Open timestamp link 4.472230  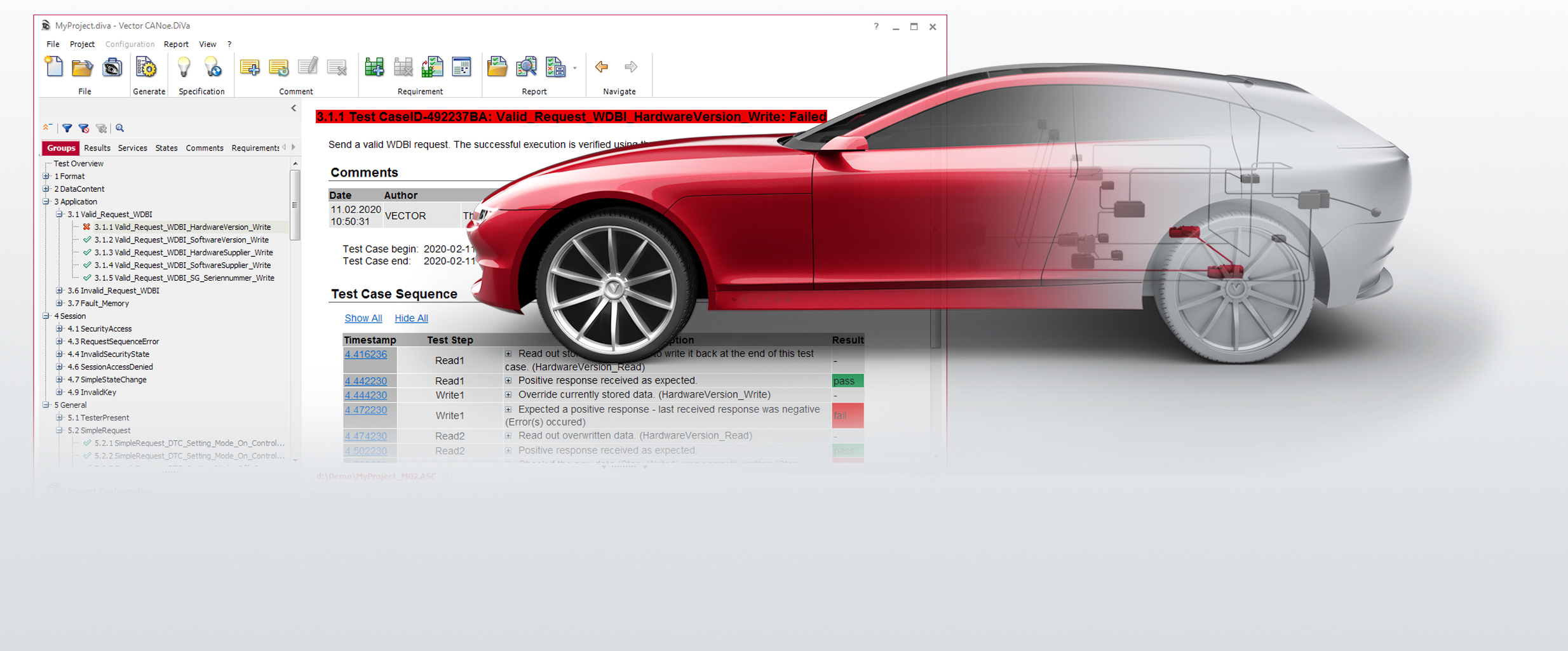point(365,410)
